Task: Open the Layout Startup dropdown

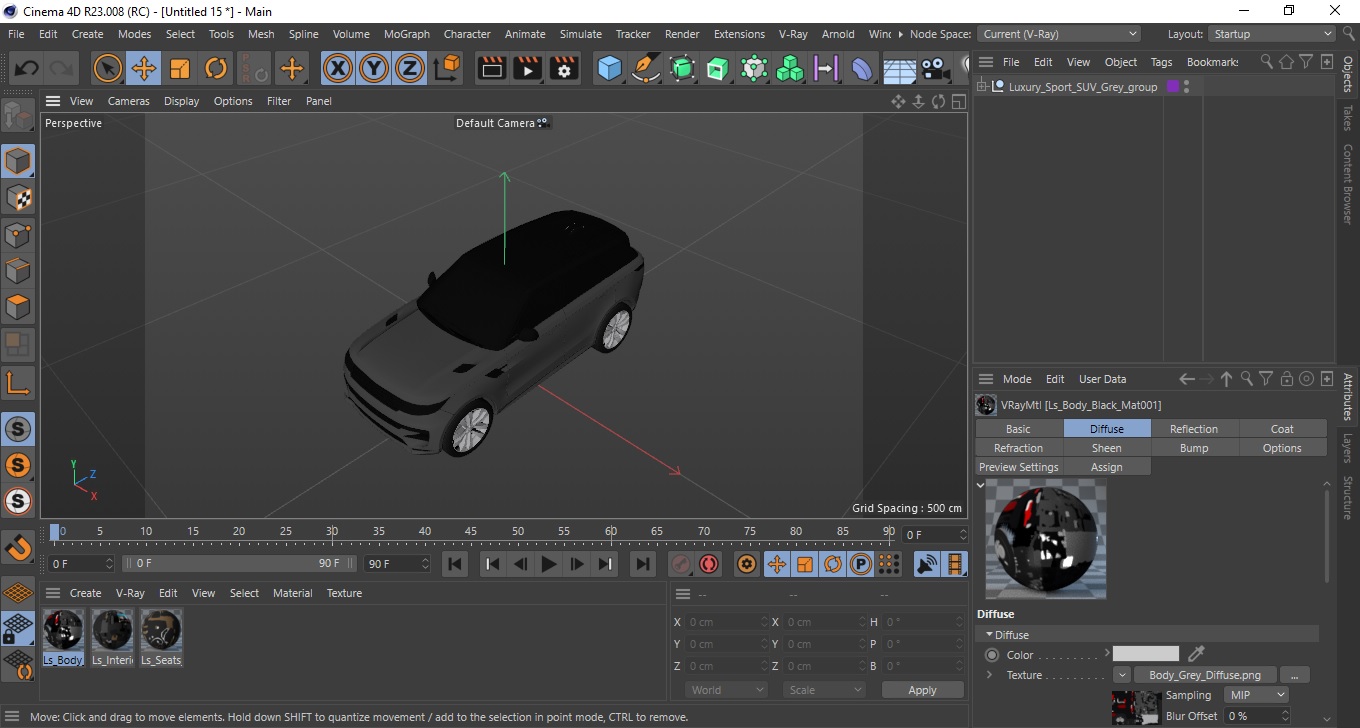Action: (x=1272, y=34)
